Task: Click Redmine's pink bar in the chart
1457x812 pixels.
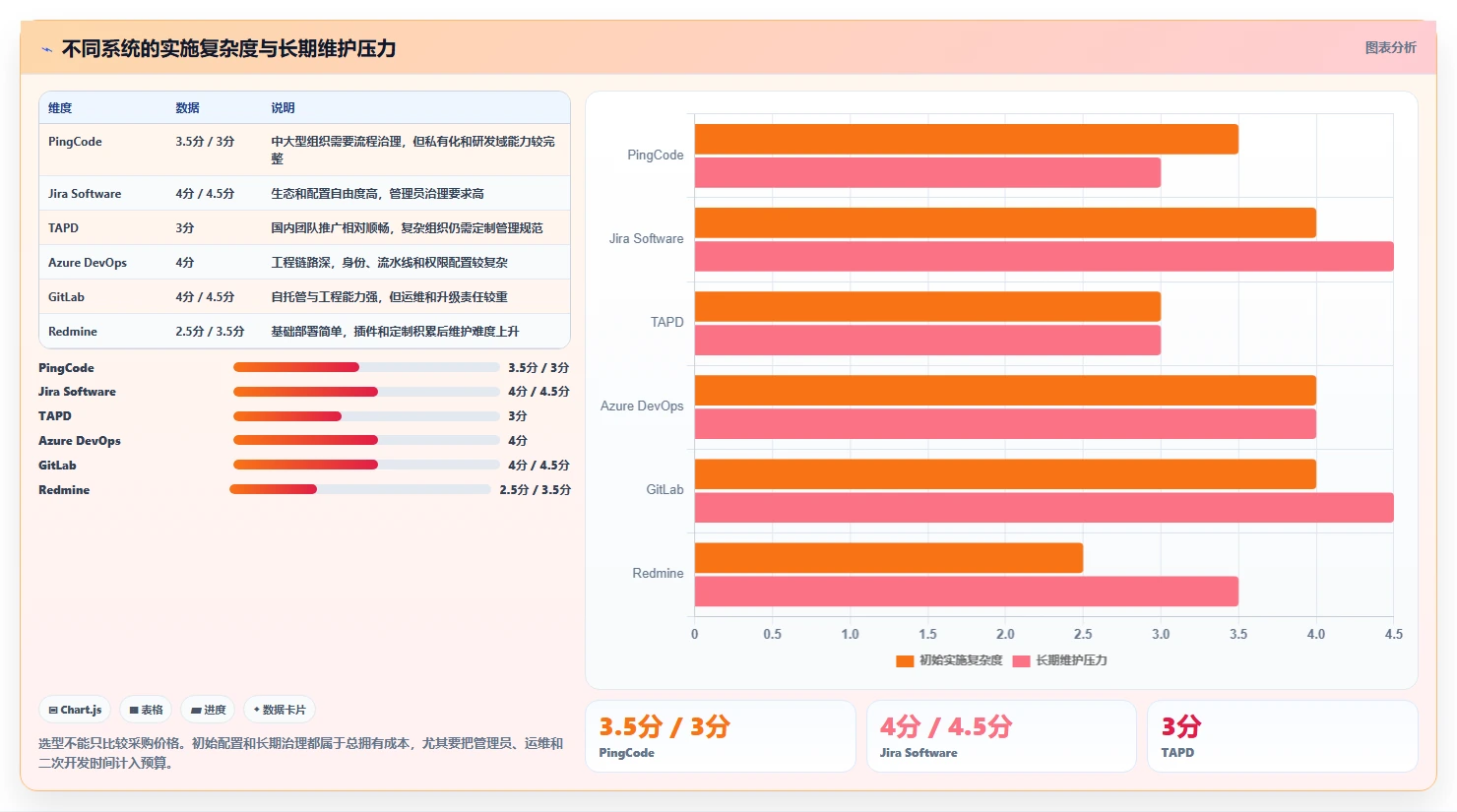Action: pos(967,592)
